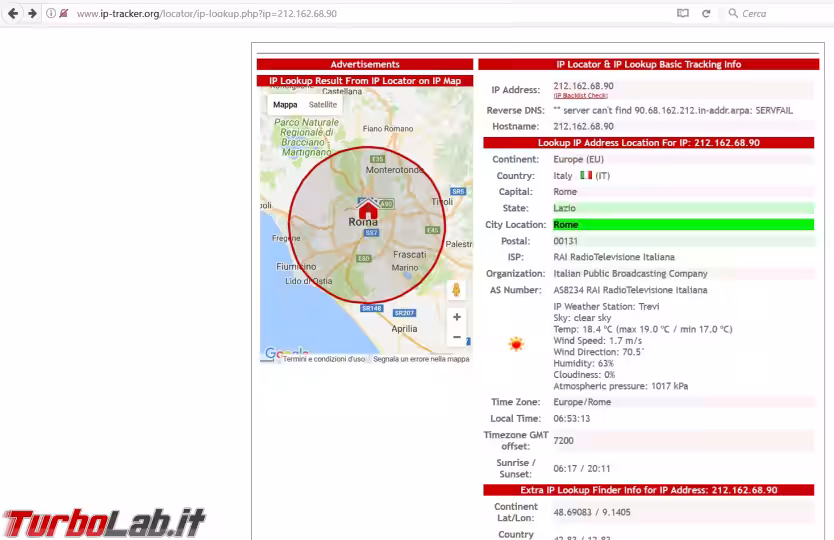Viewport: 834px width, 540px height.
Task: Switch map to Mappa view
Action: point(285,105)
